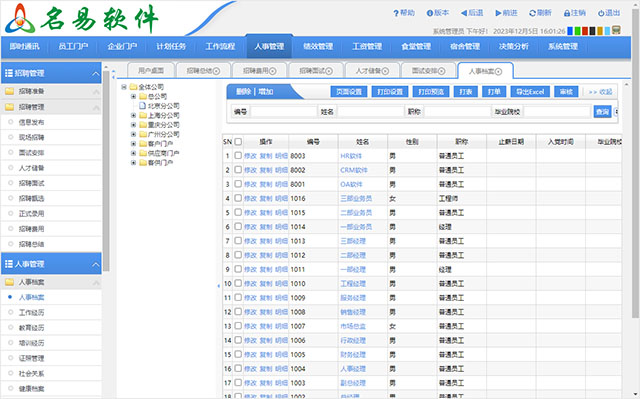Click the 查询 search button
640x399 pixels.
(602, 111)
